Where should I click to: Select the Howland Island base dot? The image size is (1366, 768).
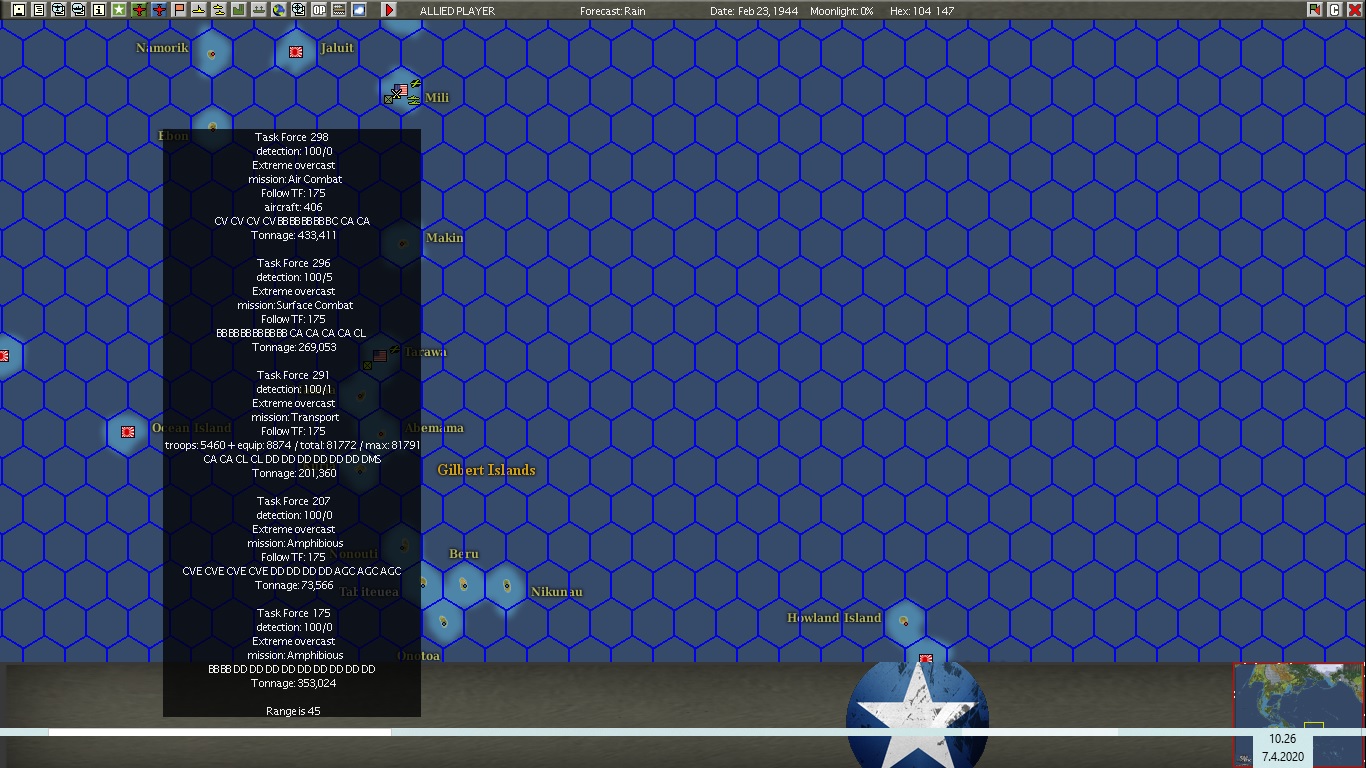pyautogui.click(x=904, y=622)
